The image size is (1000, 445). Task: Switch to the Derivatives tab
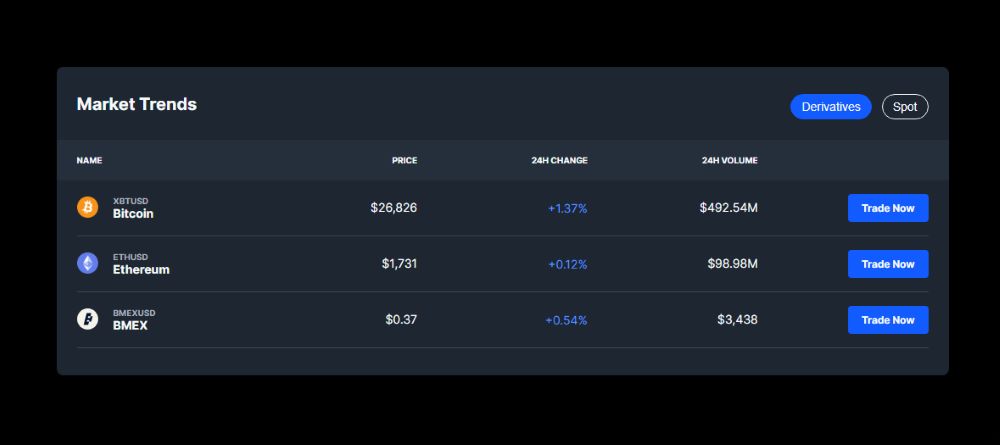tap(831, 107)
